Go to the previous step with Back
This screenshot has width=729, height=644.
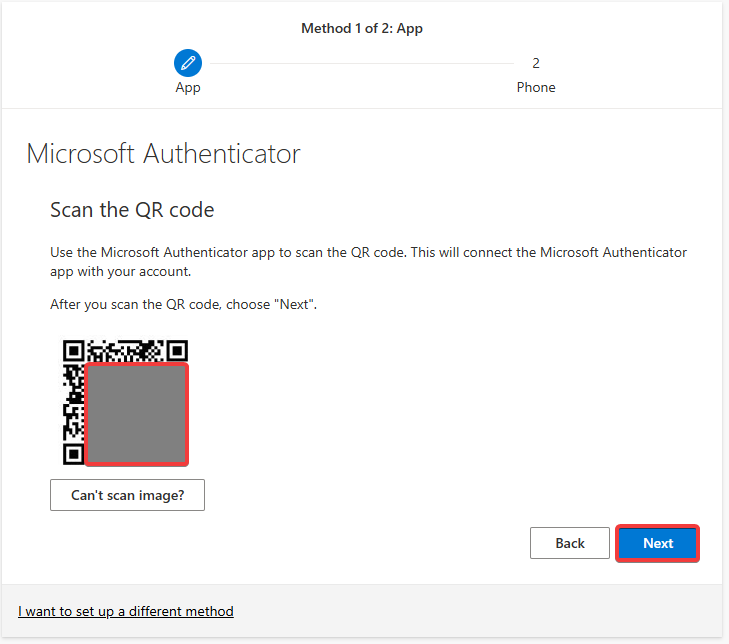570,543
